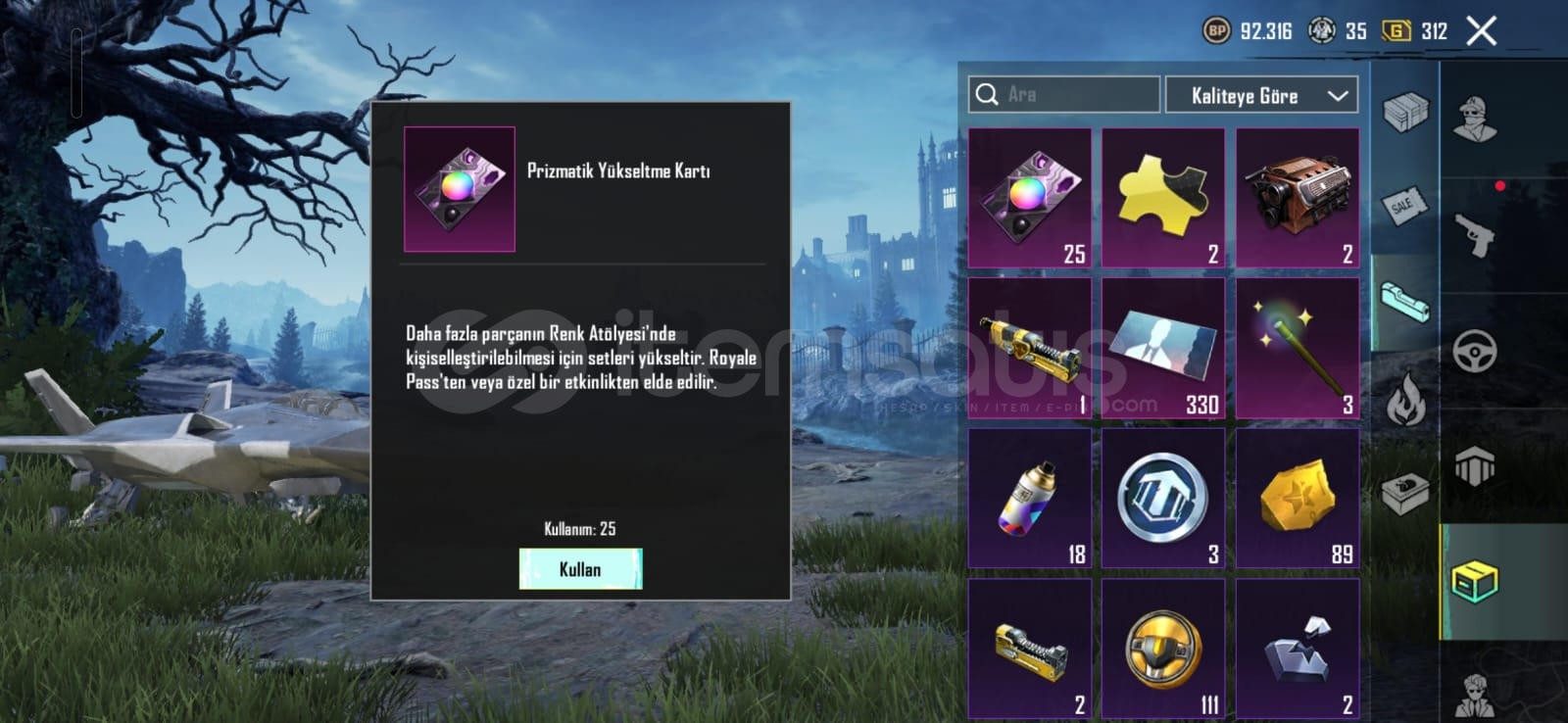Select the Prizmatik Yükseltme Kartı inventory item
Screen dimensions: 1568x723
click(x=1029, y=198)
